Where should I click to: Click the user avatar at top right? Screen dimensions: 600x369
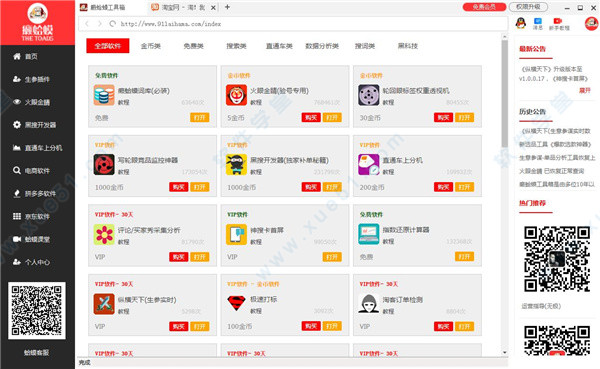(591, 24)
